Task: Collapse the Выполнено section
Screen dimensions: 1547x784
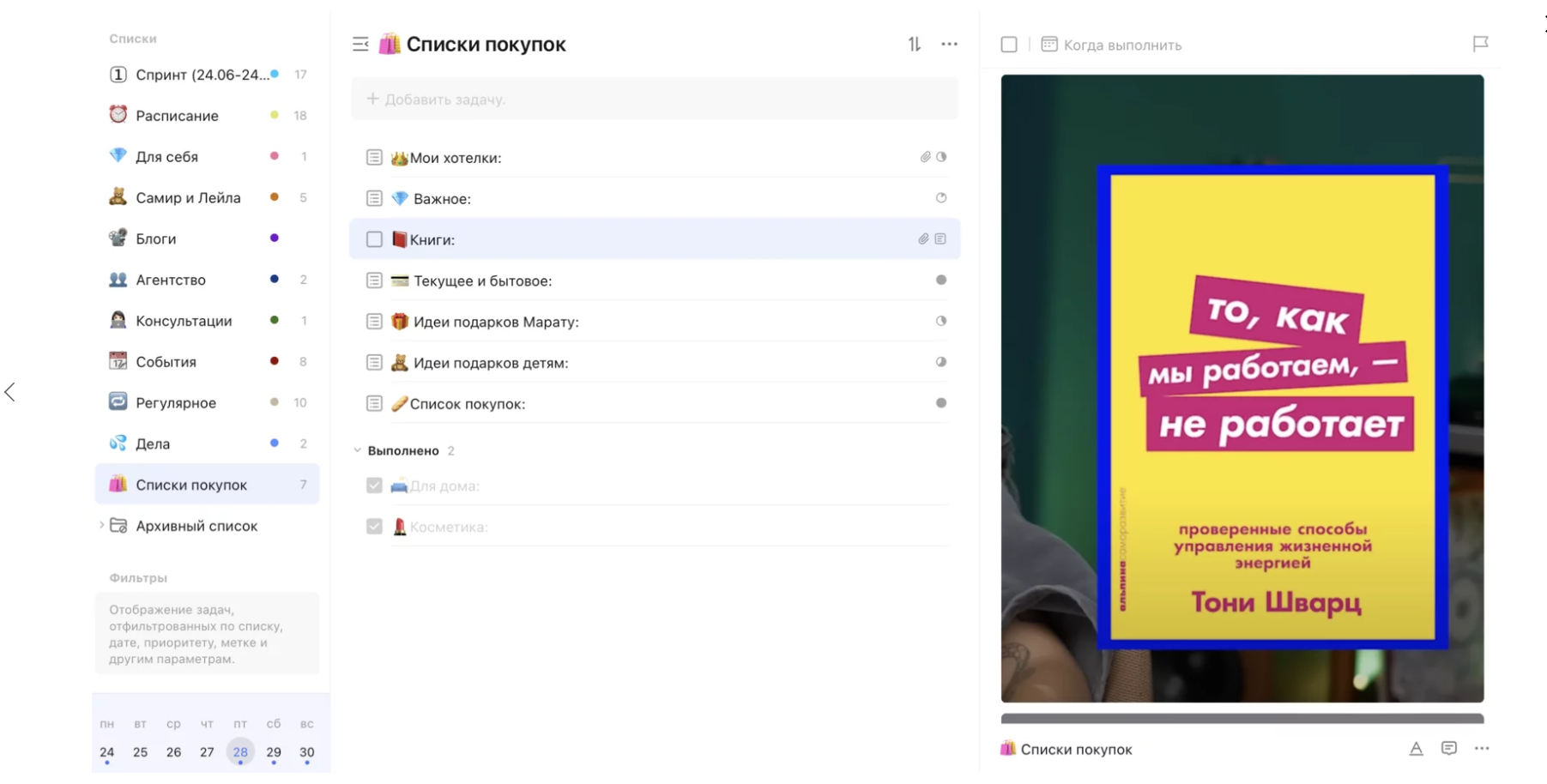Action: point(358,450)
